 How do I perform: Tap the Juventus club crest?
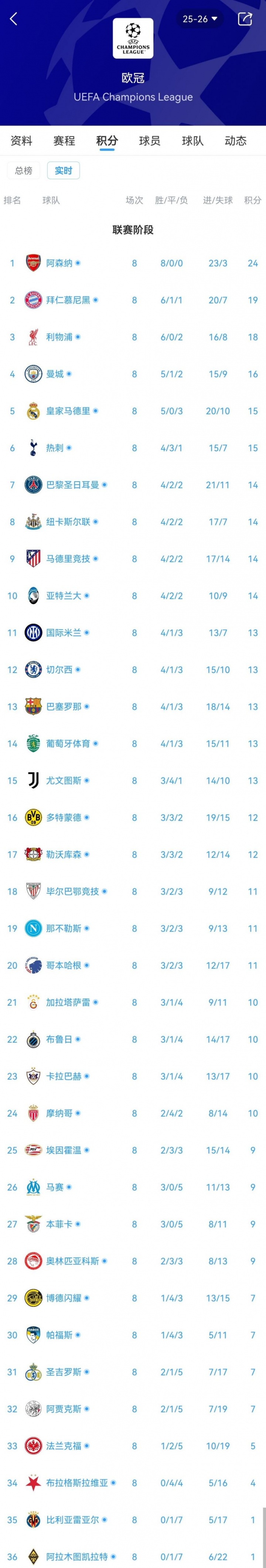(x=33, y=780)
